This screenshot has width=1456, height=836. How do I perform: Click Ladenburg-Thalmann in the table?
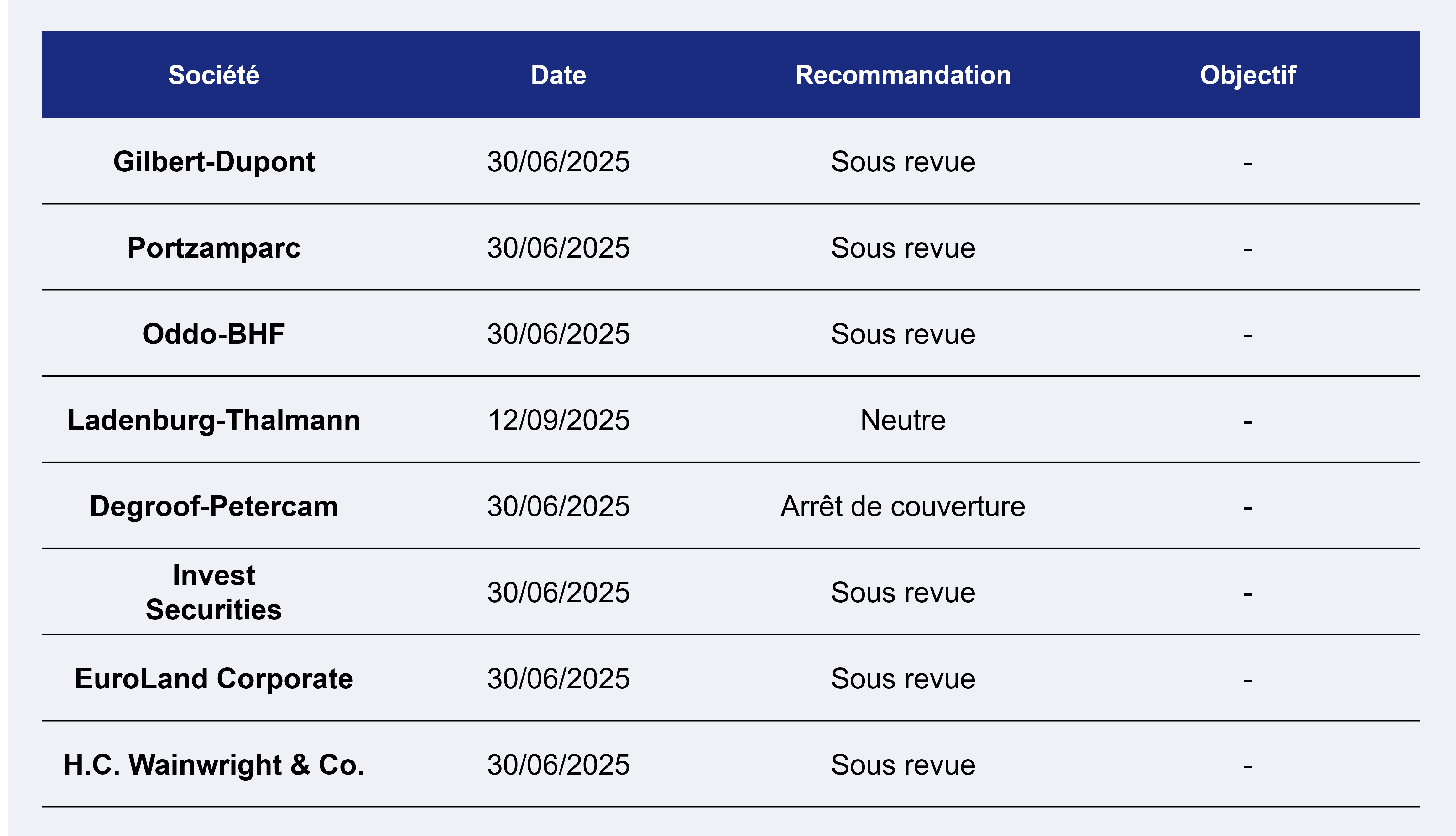(x=214, y=420)
